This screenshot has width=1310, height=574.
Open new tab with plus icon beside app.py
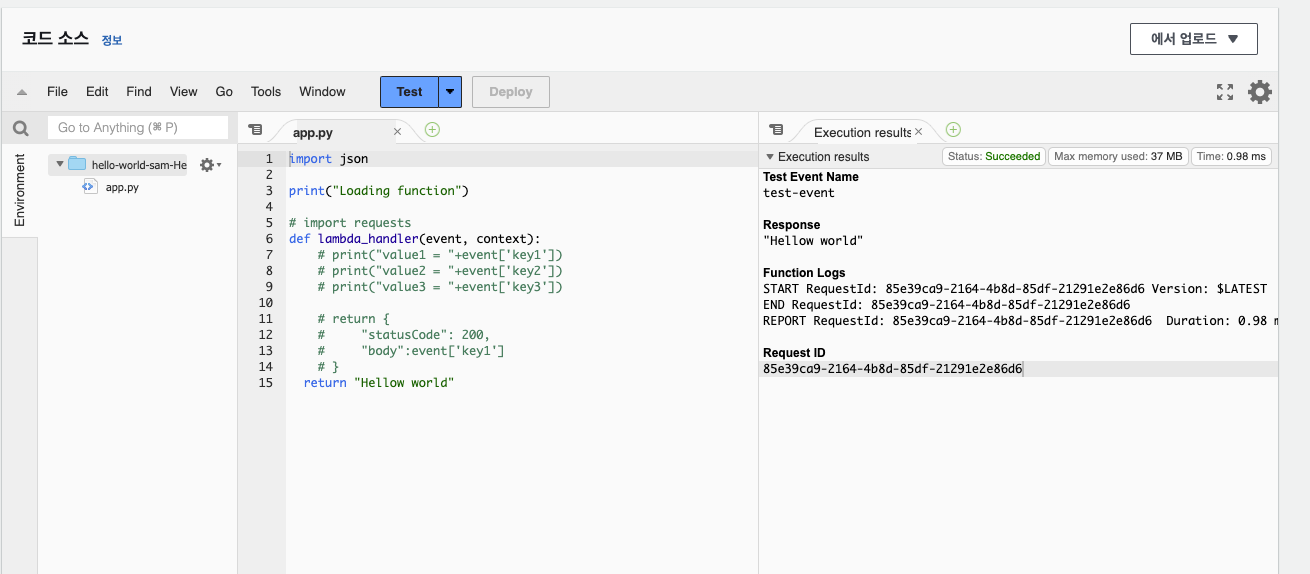point(432,130)
